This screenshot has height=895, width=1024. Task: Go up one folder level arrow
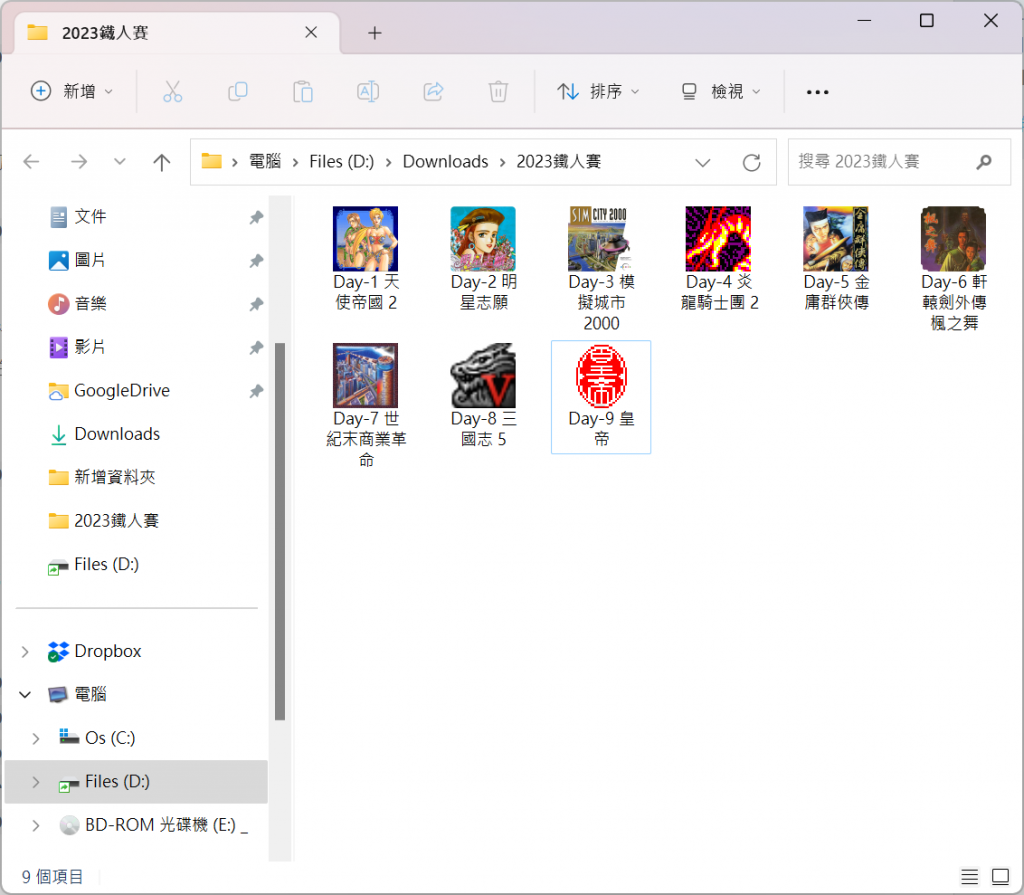[x=161, y=161]
